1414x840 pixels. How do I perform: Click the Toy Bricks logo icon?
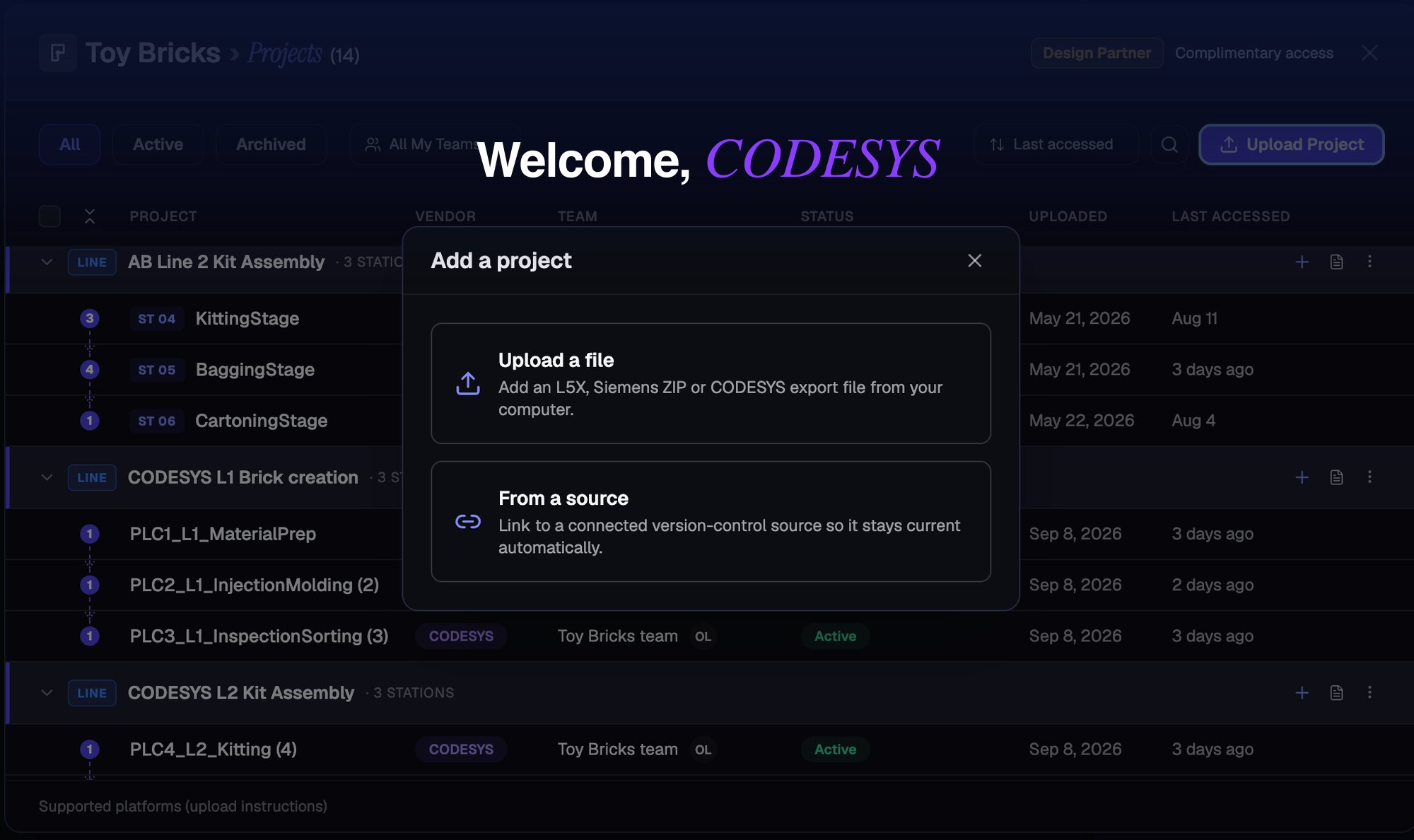(58, 53)
